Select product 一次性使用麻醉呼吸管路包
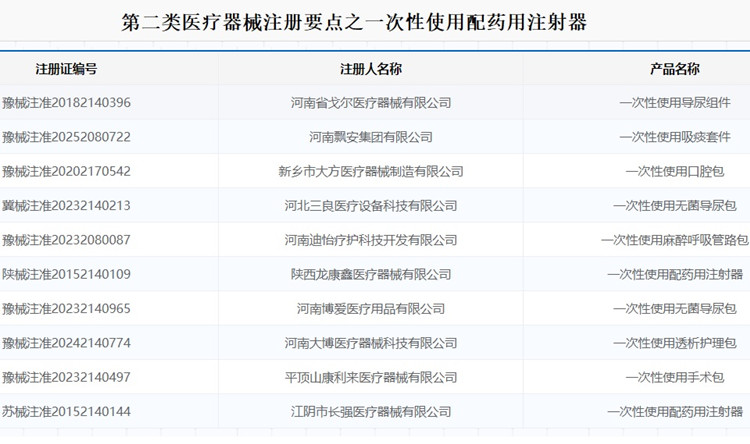750x444 pixels. point(675,240)
